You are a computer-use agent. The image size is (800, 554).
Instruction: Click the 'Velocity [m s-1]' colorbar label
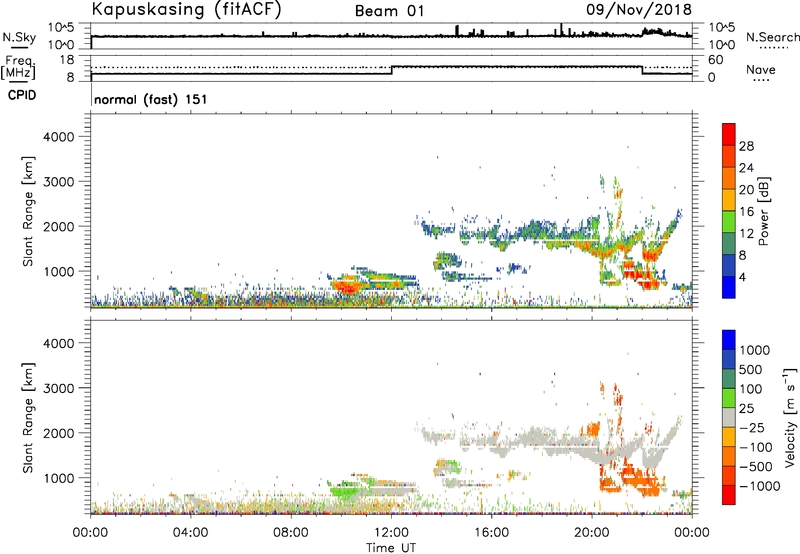[790, 417]
